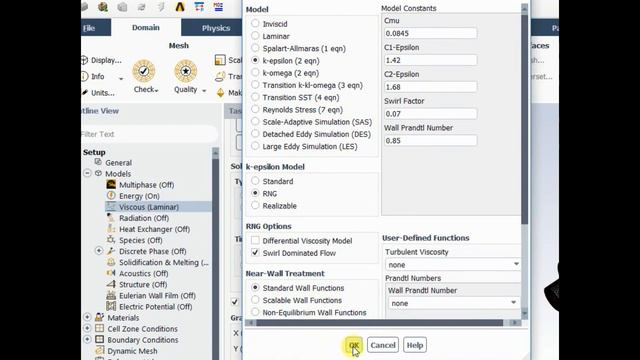Click the Eulerian Wall Film icon
The width and height of the screenshot is (640, 360).
pos(111,295)
